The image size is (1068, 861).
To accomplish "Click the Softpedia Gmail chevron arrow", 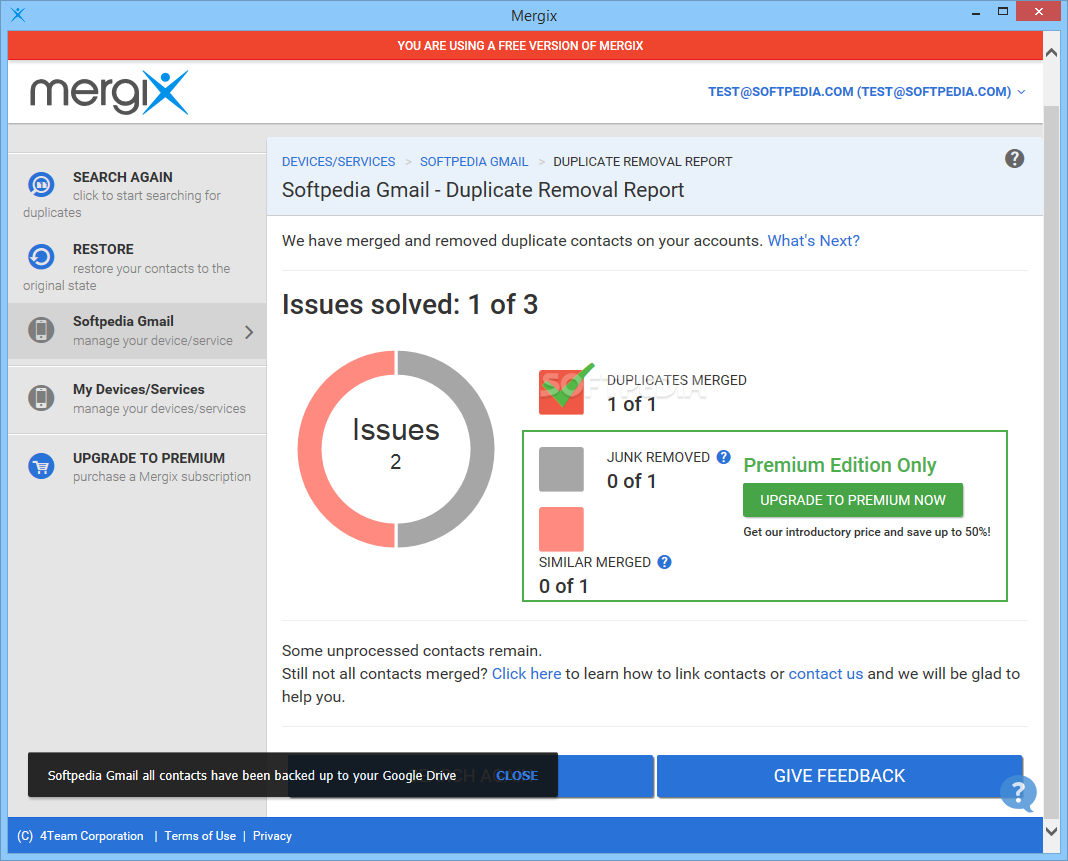I will (x=249, y=332).
